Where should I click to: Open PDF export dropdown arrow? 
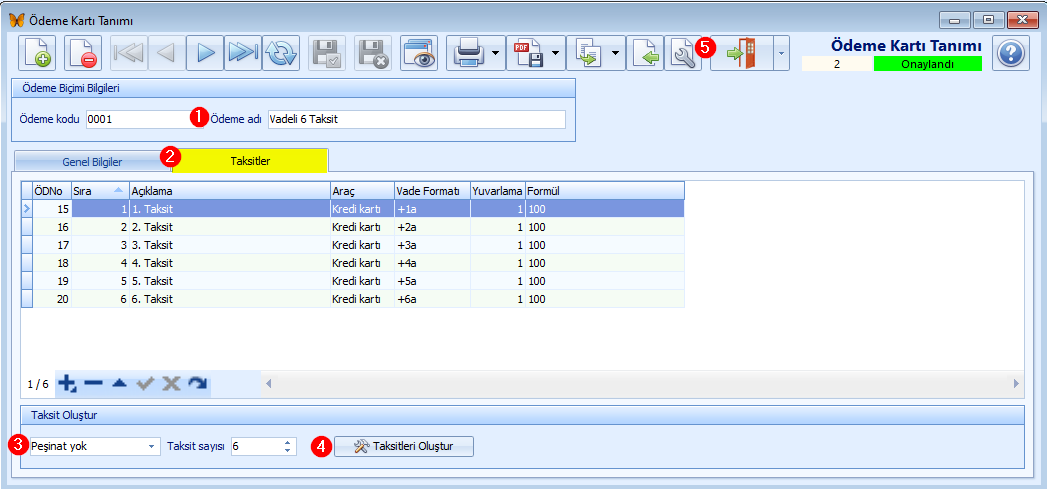tap(558, 53)
